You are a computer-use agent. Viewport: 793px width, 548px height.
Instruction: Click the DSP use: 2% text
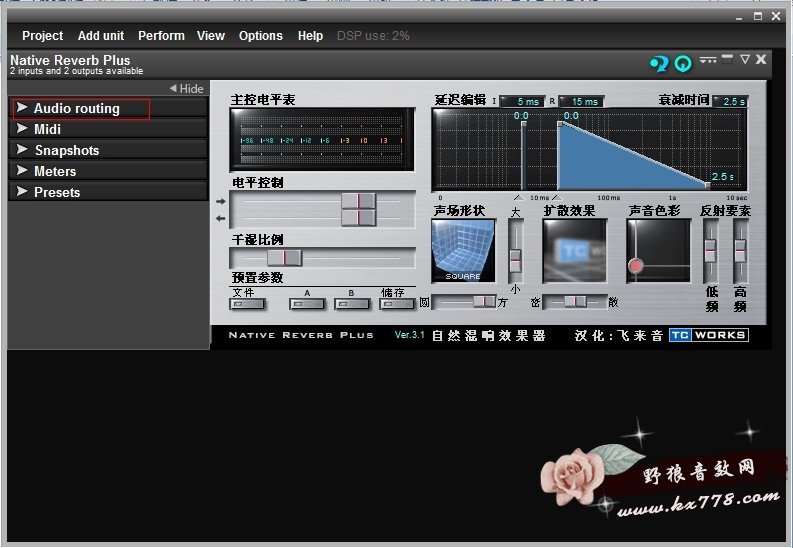coord(373,36)
